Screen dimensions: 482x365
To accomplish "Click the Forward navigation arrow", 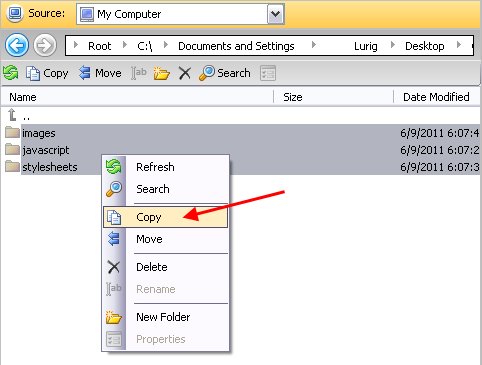I will coord(45,45).
